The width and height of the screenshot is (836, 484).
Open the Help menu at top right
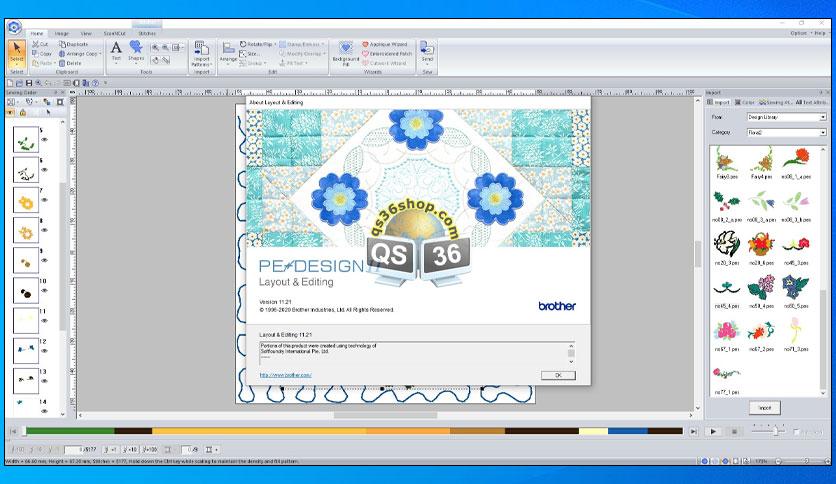pyautogui.click(x=820, y=33)
